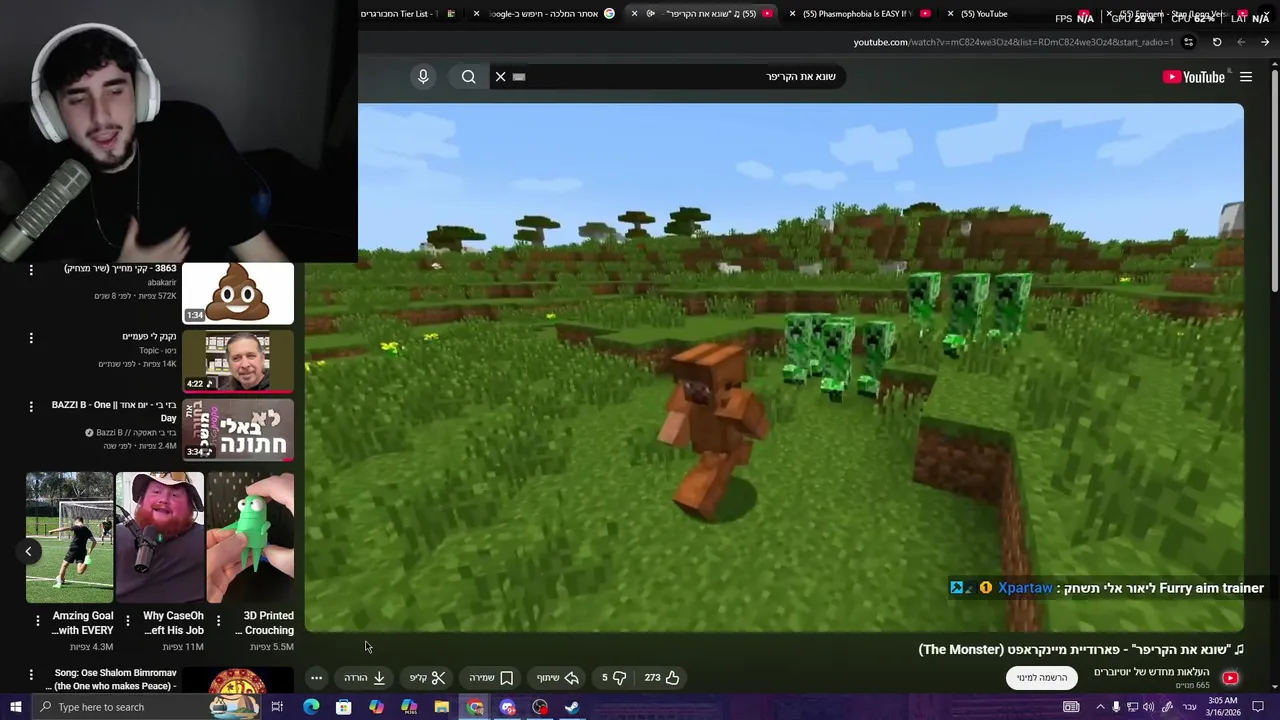Share the video via שיתוף button

tap(558, 678)
